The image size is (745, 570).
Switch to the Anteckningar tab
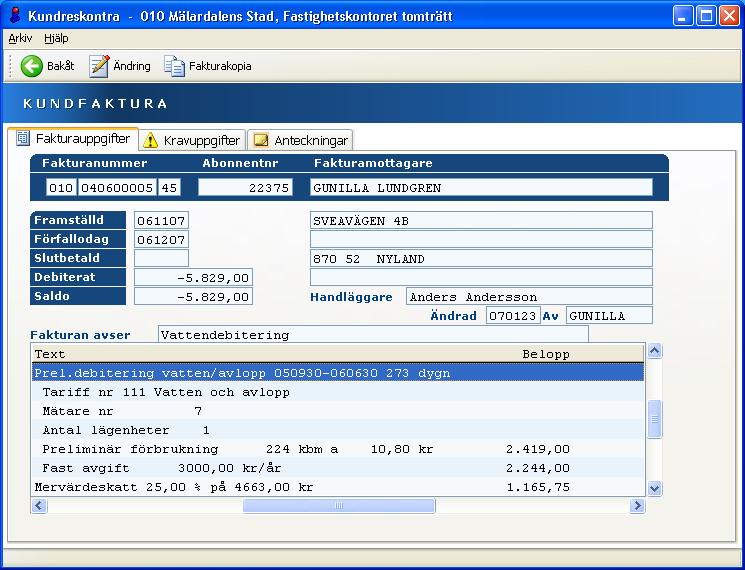(x=300, y=140)
